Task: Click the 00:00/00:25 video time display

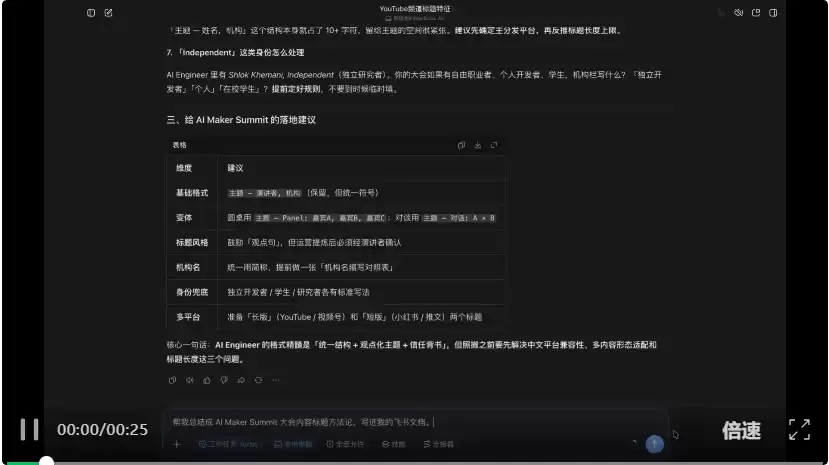Action: (103, 430)
